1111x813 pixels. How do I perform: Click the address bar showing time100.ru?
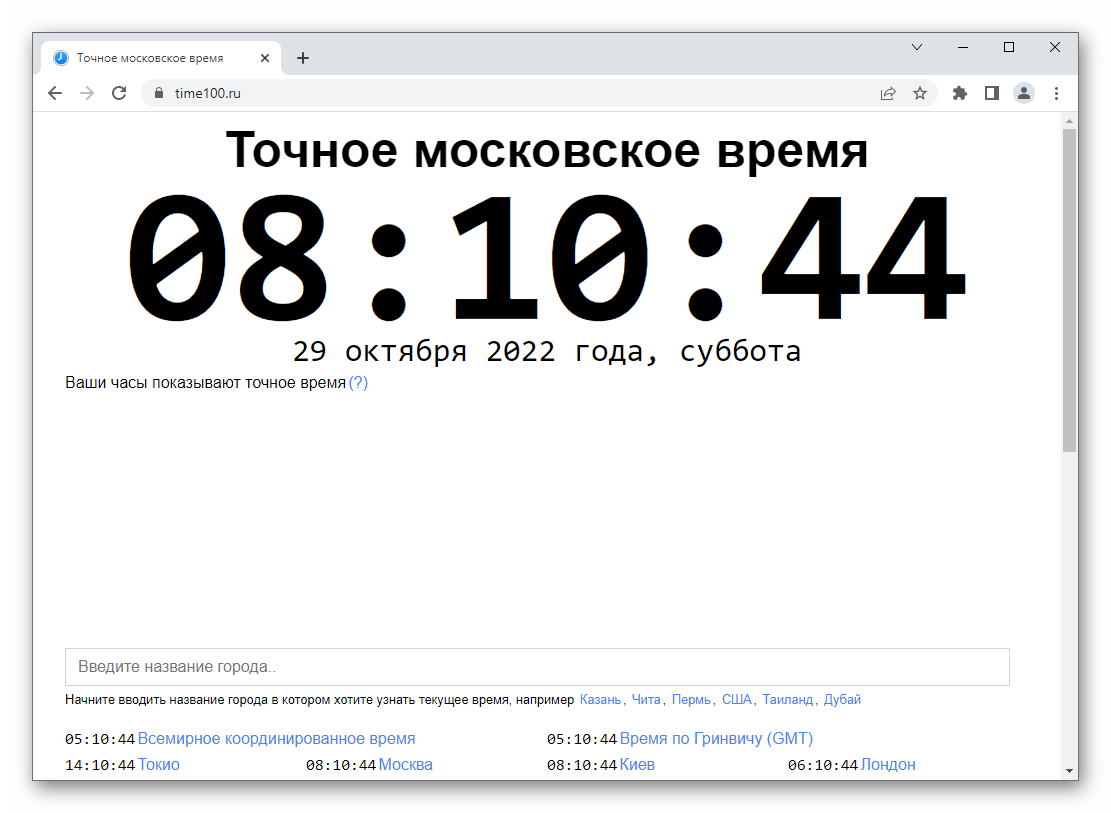click(500, 93)
